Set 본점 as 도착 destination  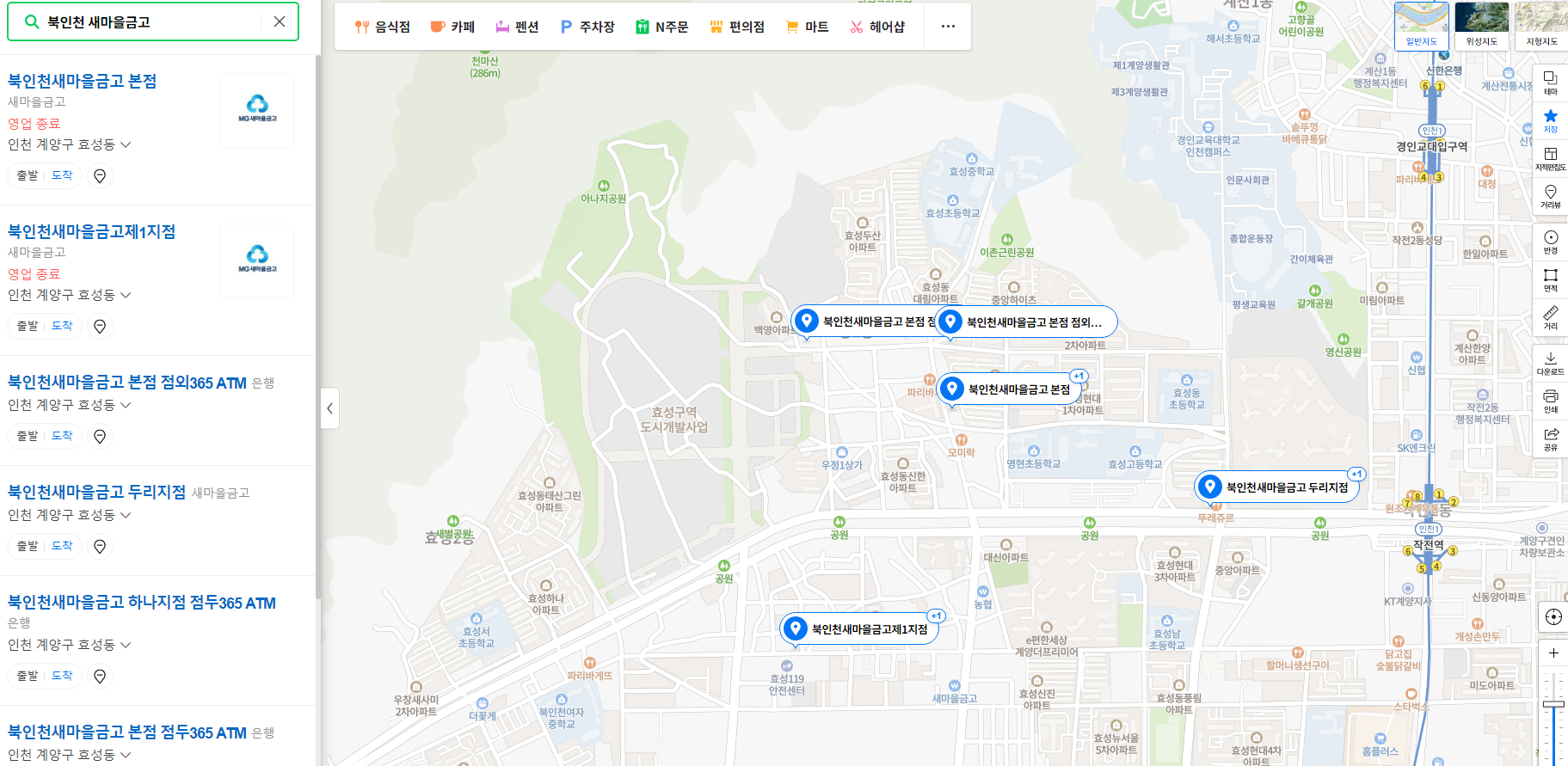62,175
